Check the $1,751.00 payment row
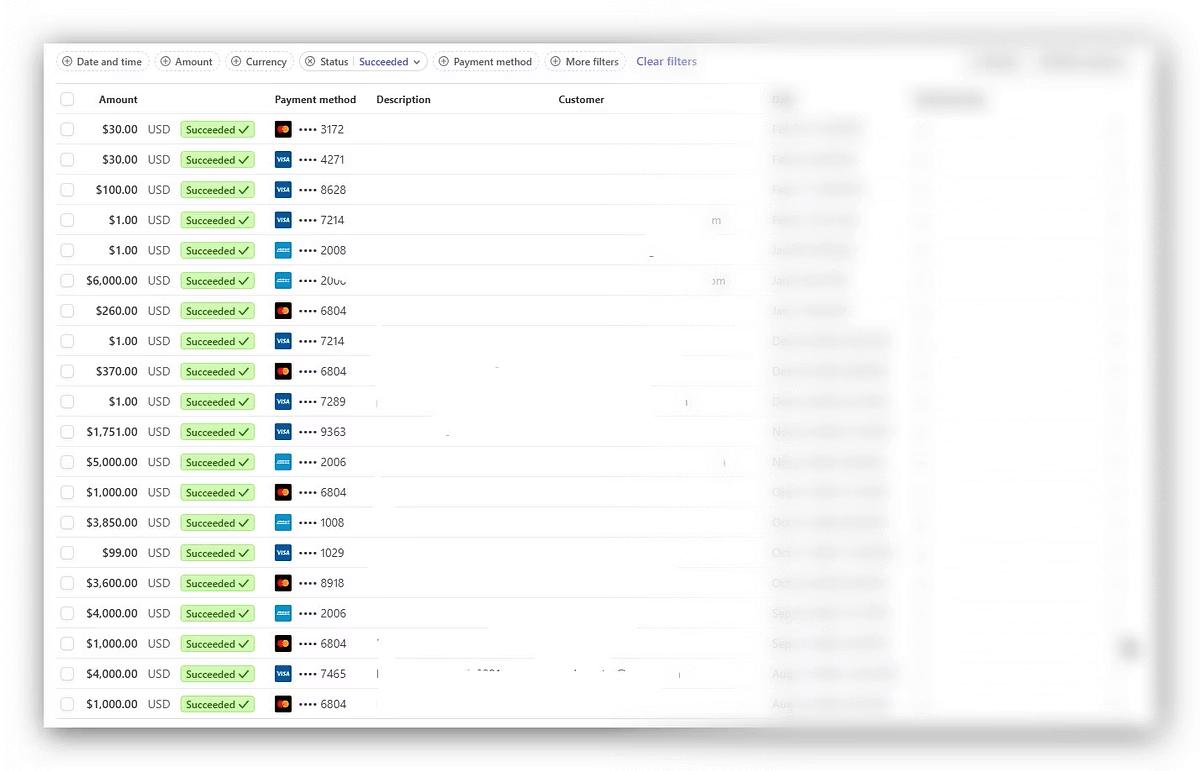 tap(67, 431)
